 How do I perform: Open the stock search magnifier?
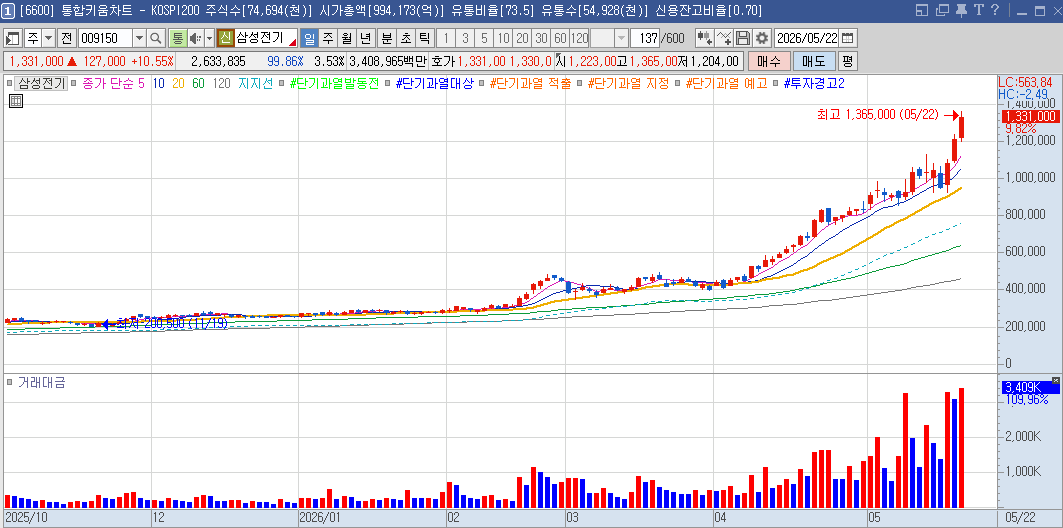tap(156, 38)
